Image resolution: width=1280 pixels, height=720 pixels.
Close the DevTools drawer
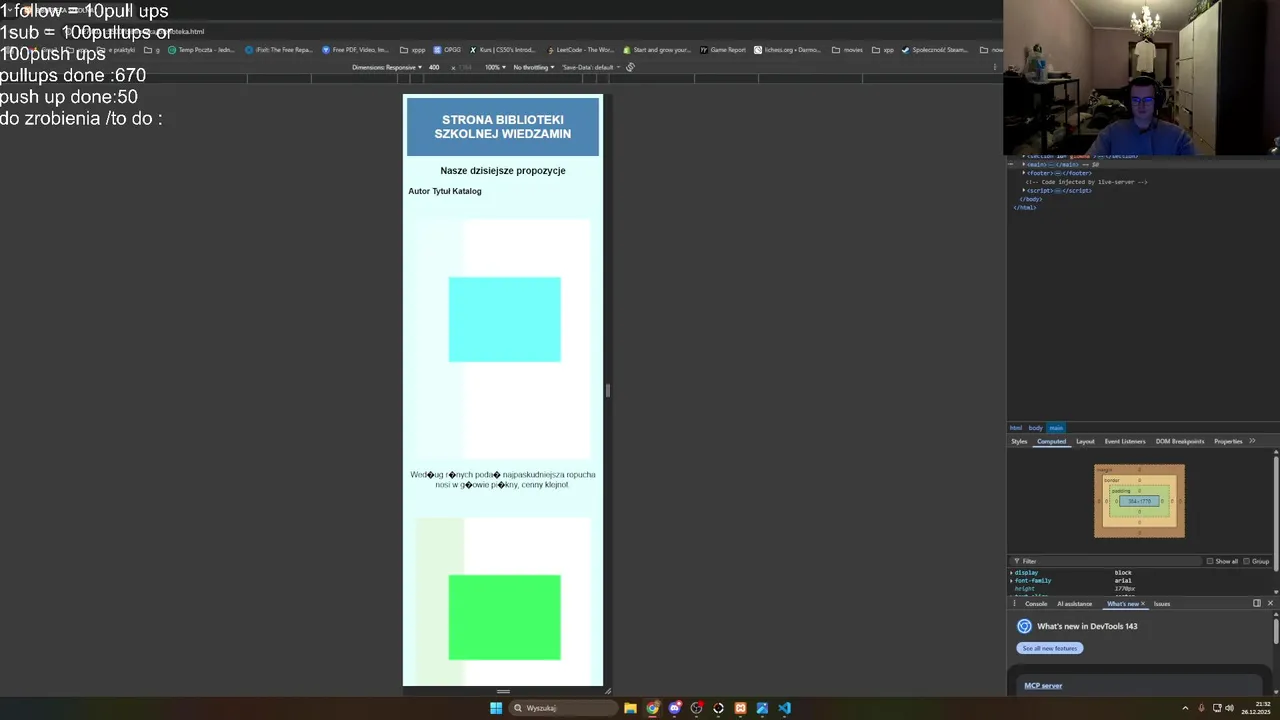(x=1271, y=603)
